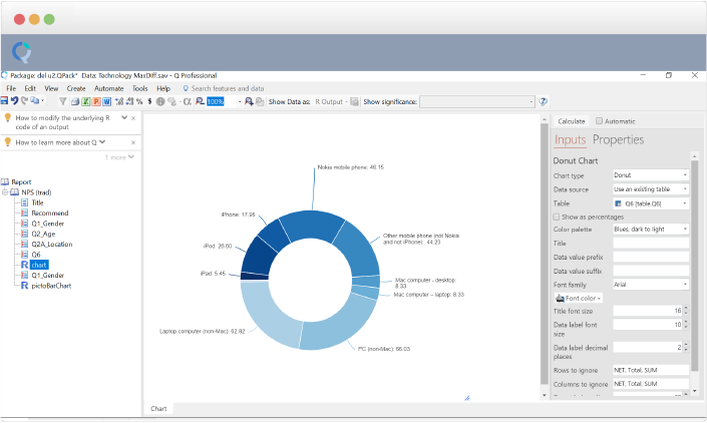This screenshot has height=423, width=707.
Task: Click the help question mark icon
Action: 543,101
